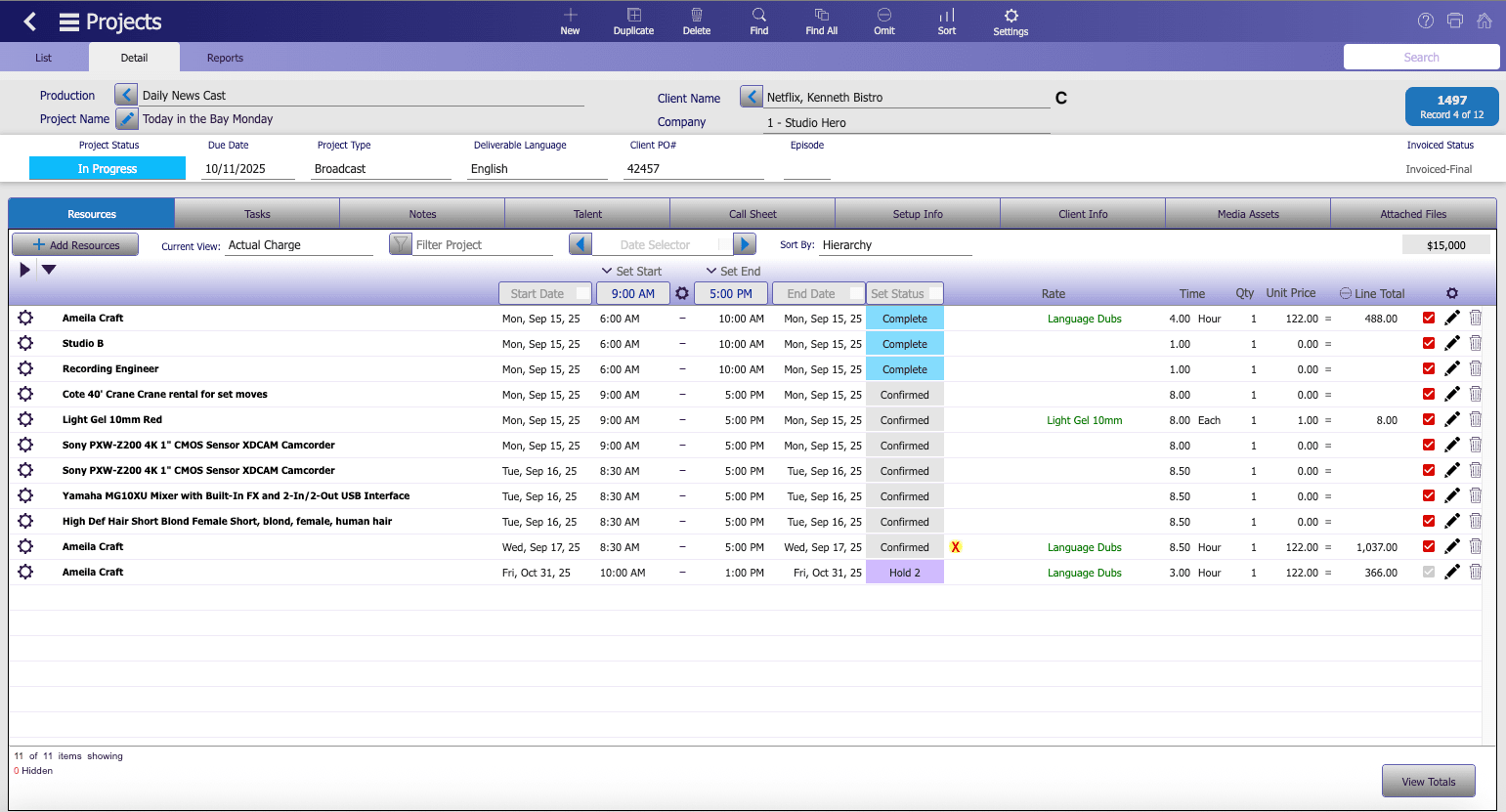This screenshot has height=812, width=1506.
Task: Toggle checkbox on Recording Engineer row
Action: coord(1429,368)
